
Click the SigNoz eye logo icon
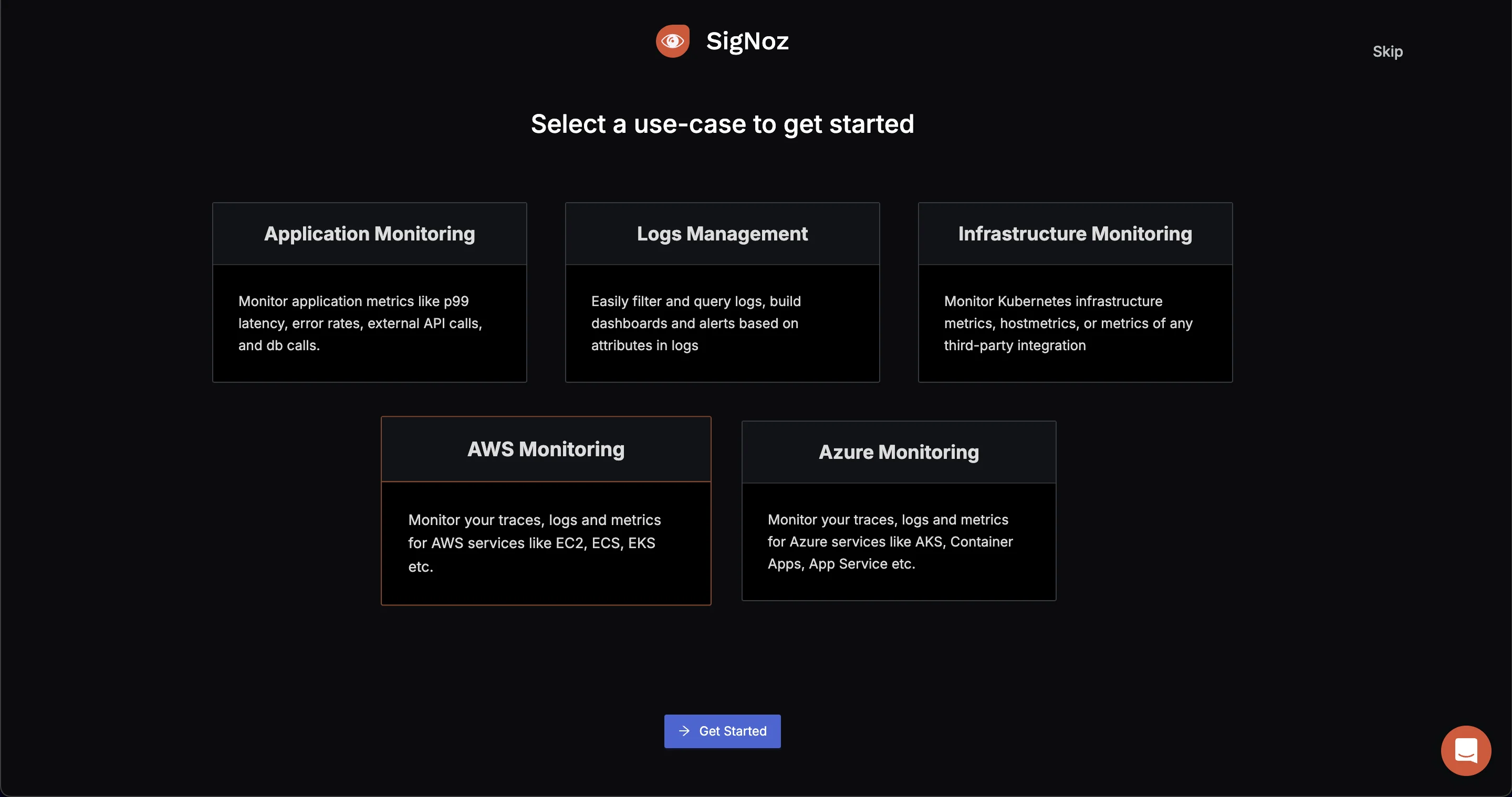click(673, 41)
